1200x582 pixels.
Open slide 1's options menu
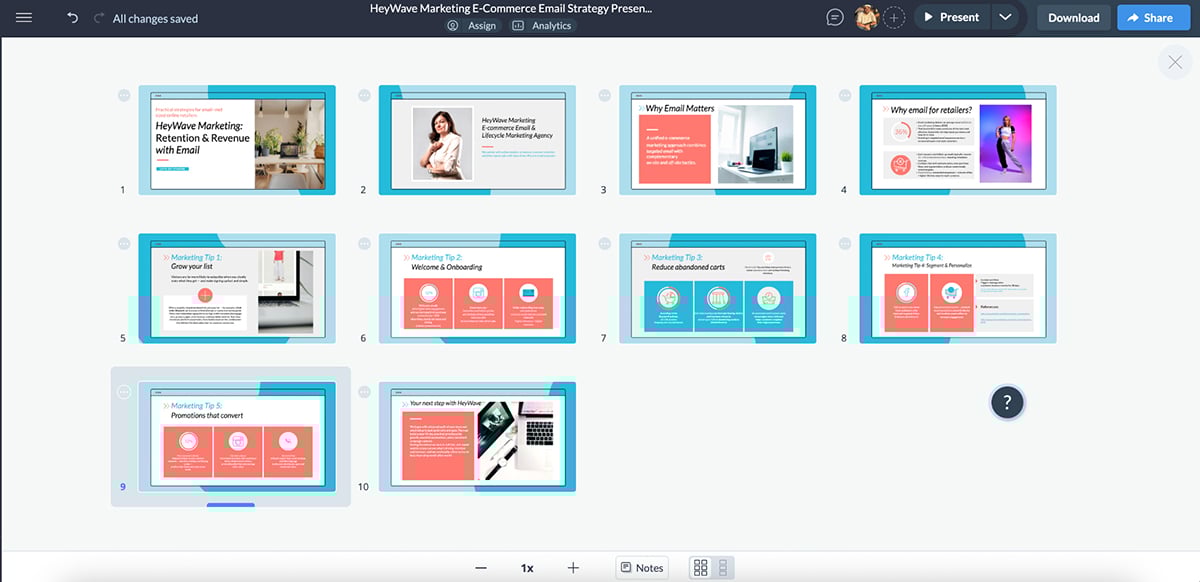point(123,94)
